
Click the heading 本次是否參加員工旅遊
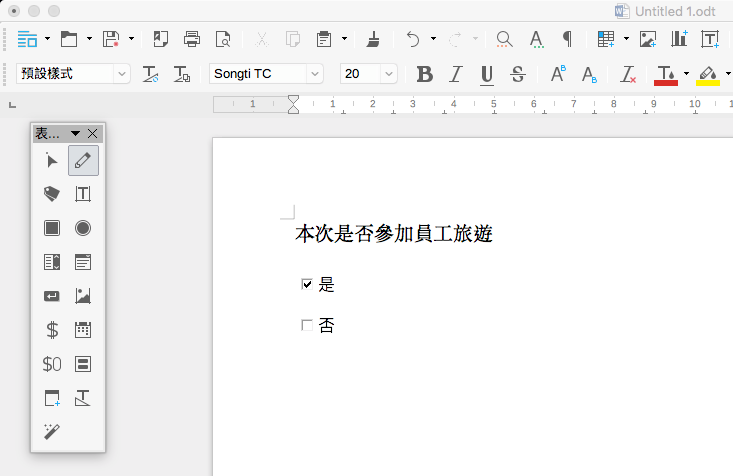click(393, 235)
